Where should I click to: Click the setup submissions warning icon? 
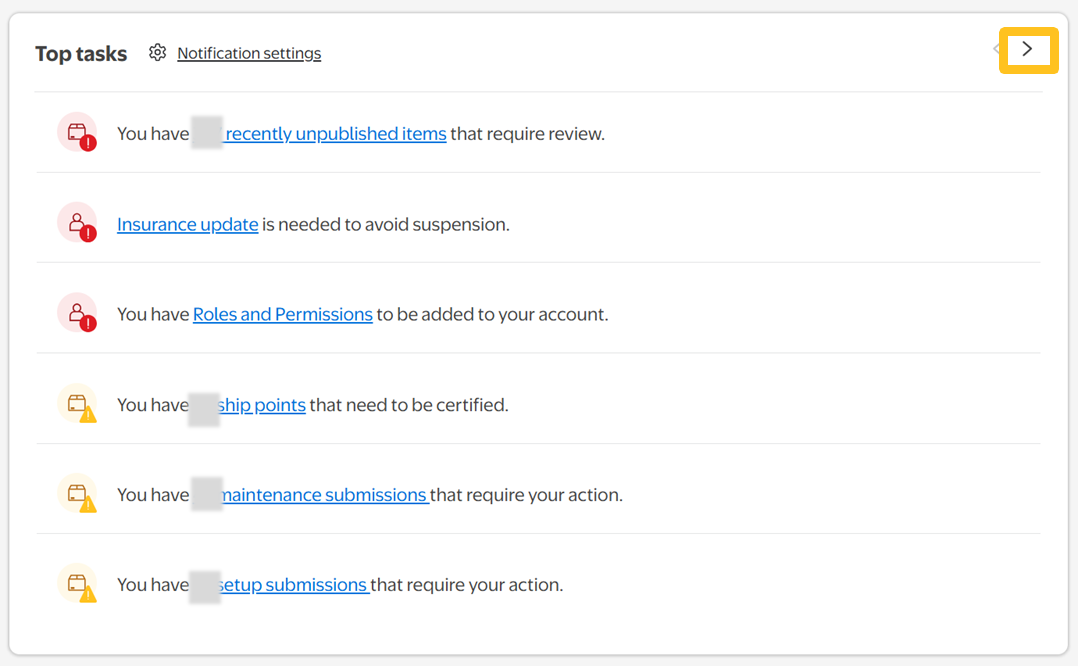tap(77, 584)
